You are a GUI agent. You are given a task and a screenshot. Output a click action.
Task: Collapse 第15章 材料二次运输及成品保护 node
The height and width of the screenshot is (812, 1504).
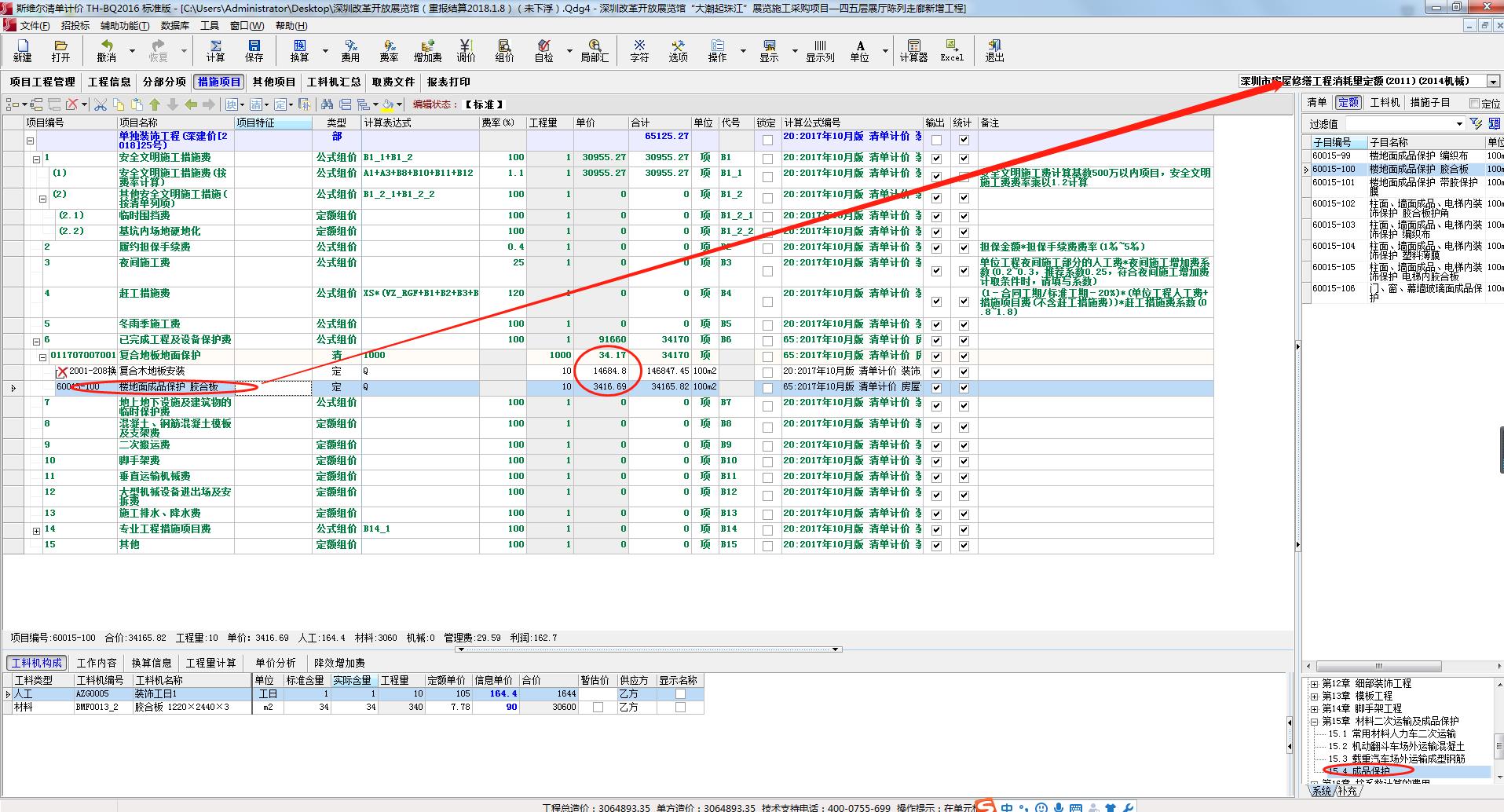[x=1314, y=722]
